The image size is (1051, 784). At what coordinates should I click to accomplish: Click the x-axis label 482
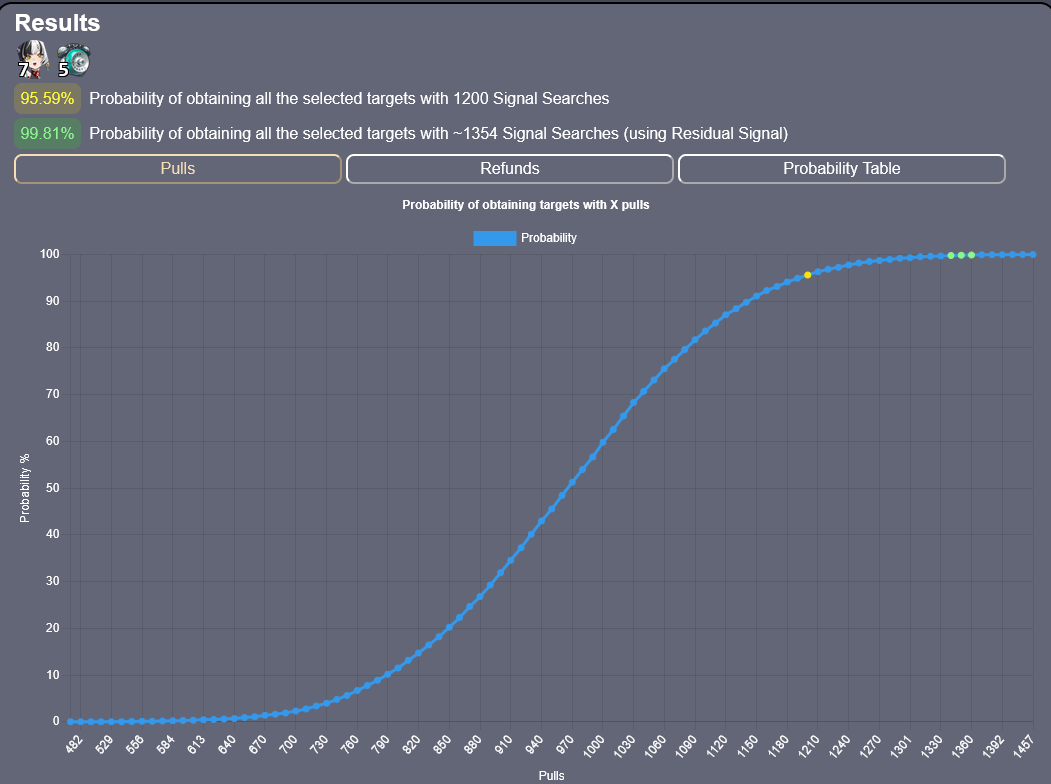[74, 743]
